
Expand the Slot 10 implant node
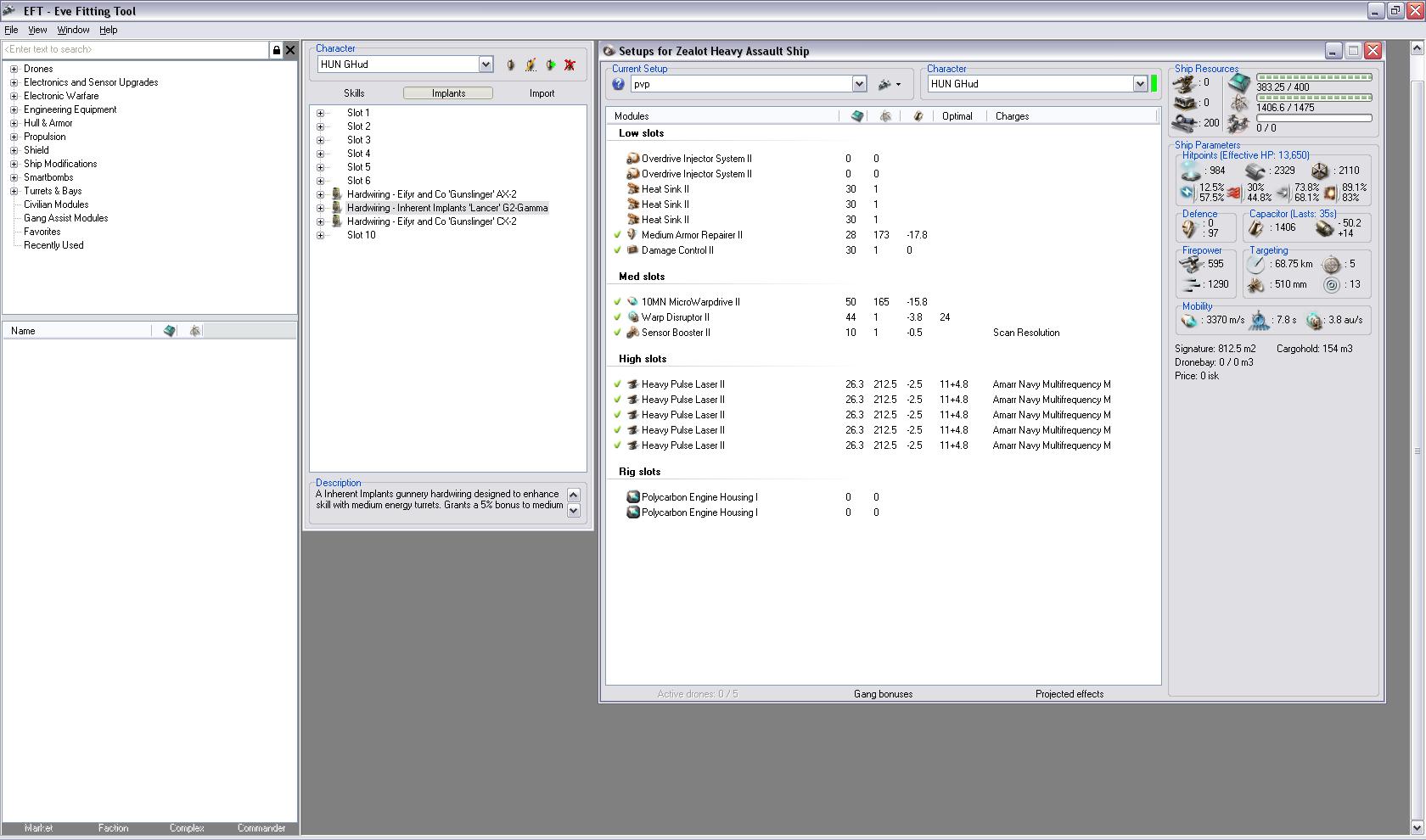(x=321, y=235)
